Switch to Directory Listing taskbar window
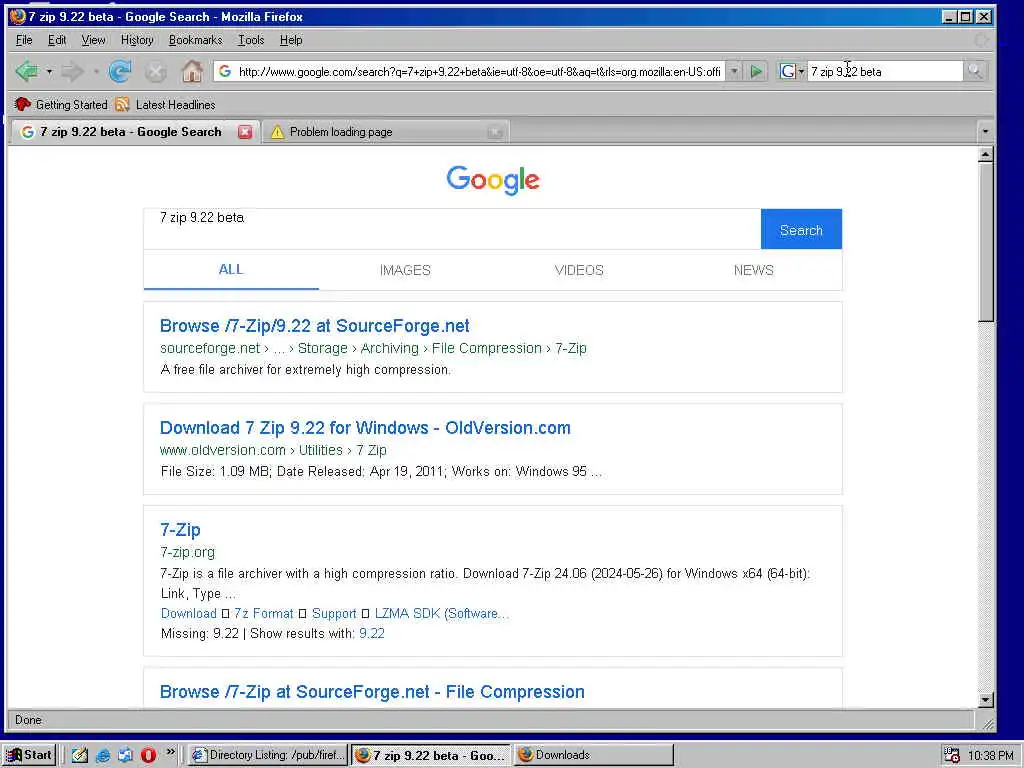Image resolution: width=1024 pixels, height=768 pixels. (x=268, y=755)
